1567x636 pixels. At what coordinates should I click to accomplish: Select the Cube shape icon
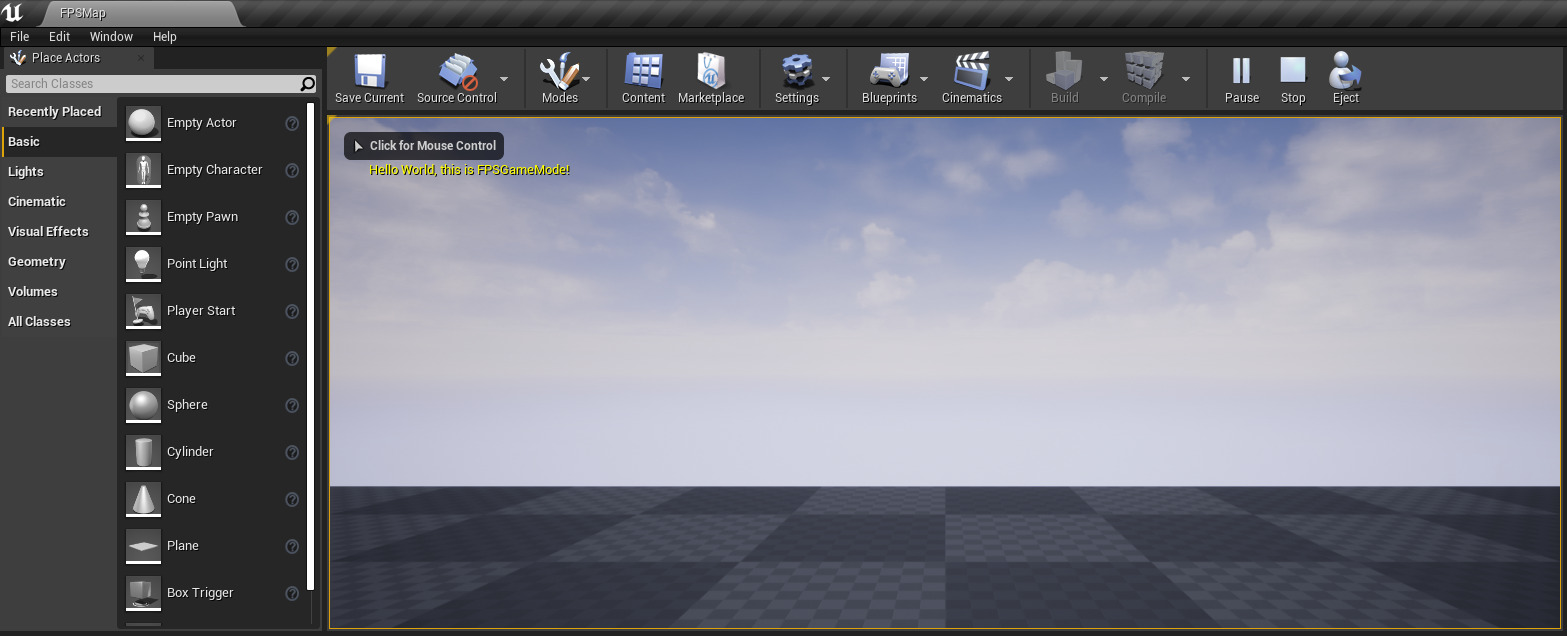click(x=144, y=358)
